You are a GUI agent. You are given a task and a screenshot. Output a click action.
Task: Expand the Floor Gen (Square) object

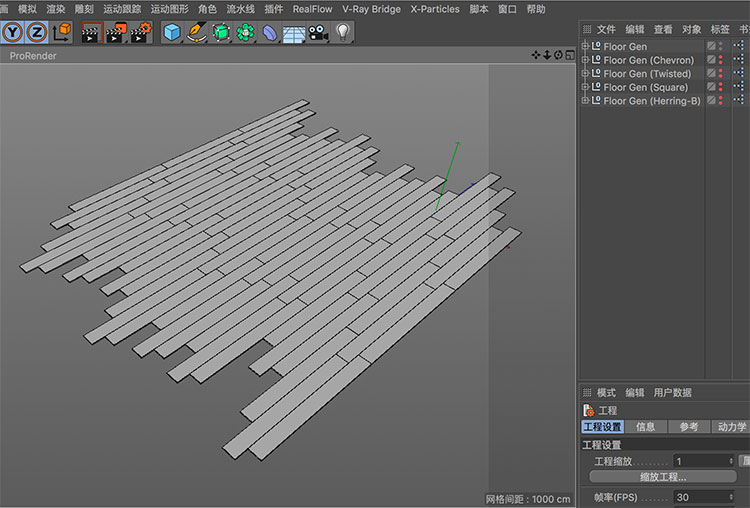point(585,87)
